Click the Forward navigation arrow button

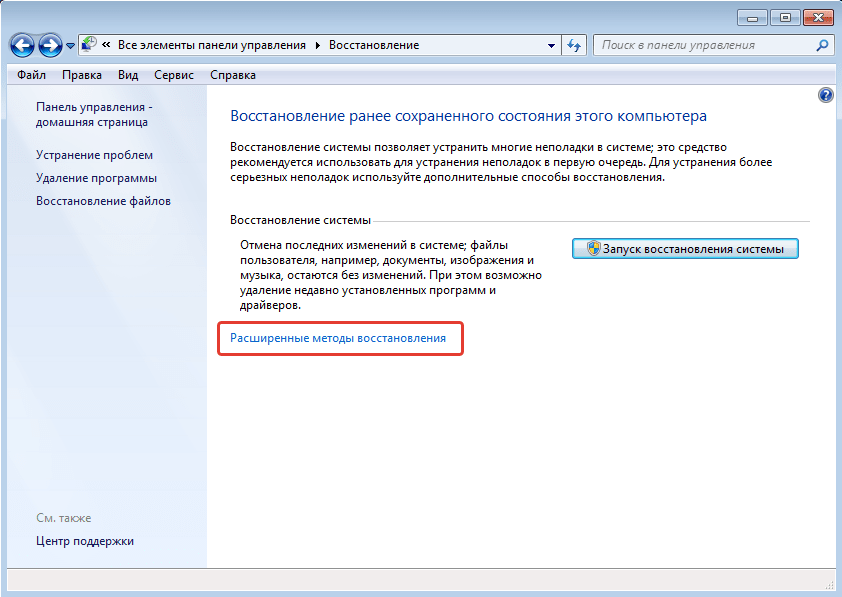pos(50,46)
